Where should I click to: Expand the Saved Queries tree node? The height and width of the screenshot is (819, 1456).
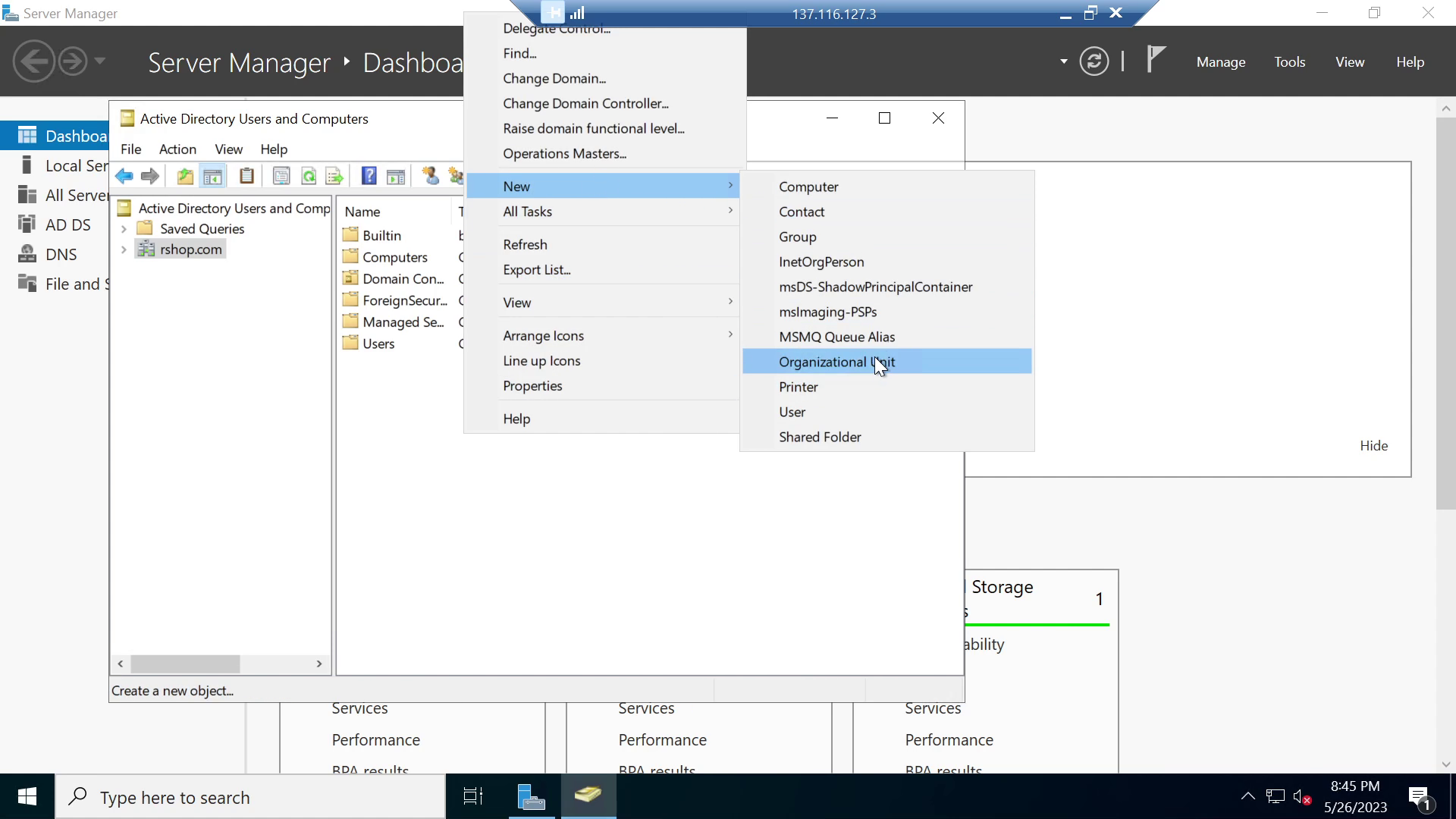[x=123, y=228]
